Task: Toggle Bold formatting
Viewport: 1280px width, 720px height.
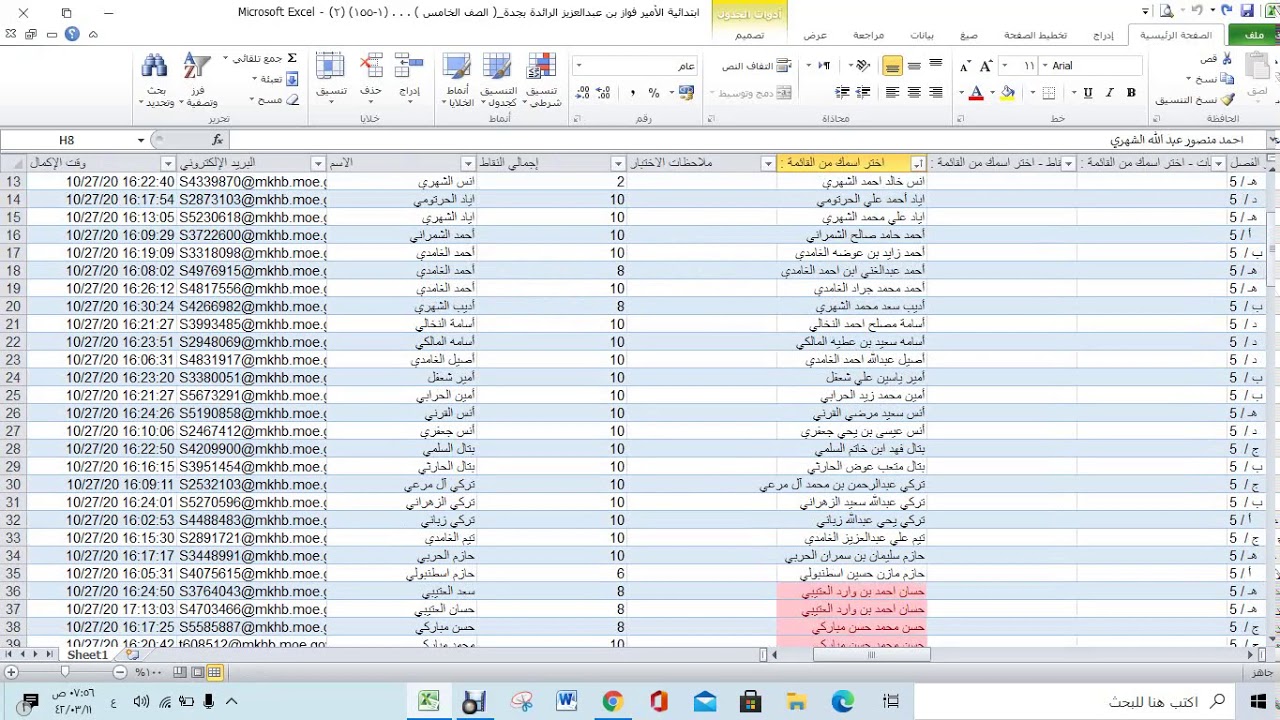Action: [x=1131, y=93]
